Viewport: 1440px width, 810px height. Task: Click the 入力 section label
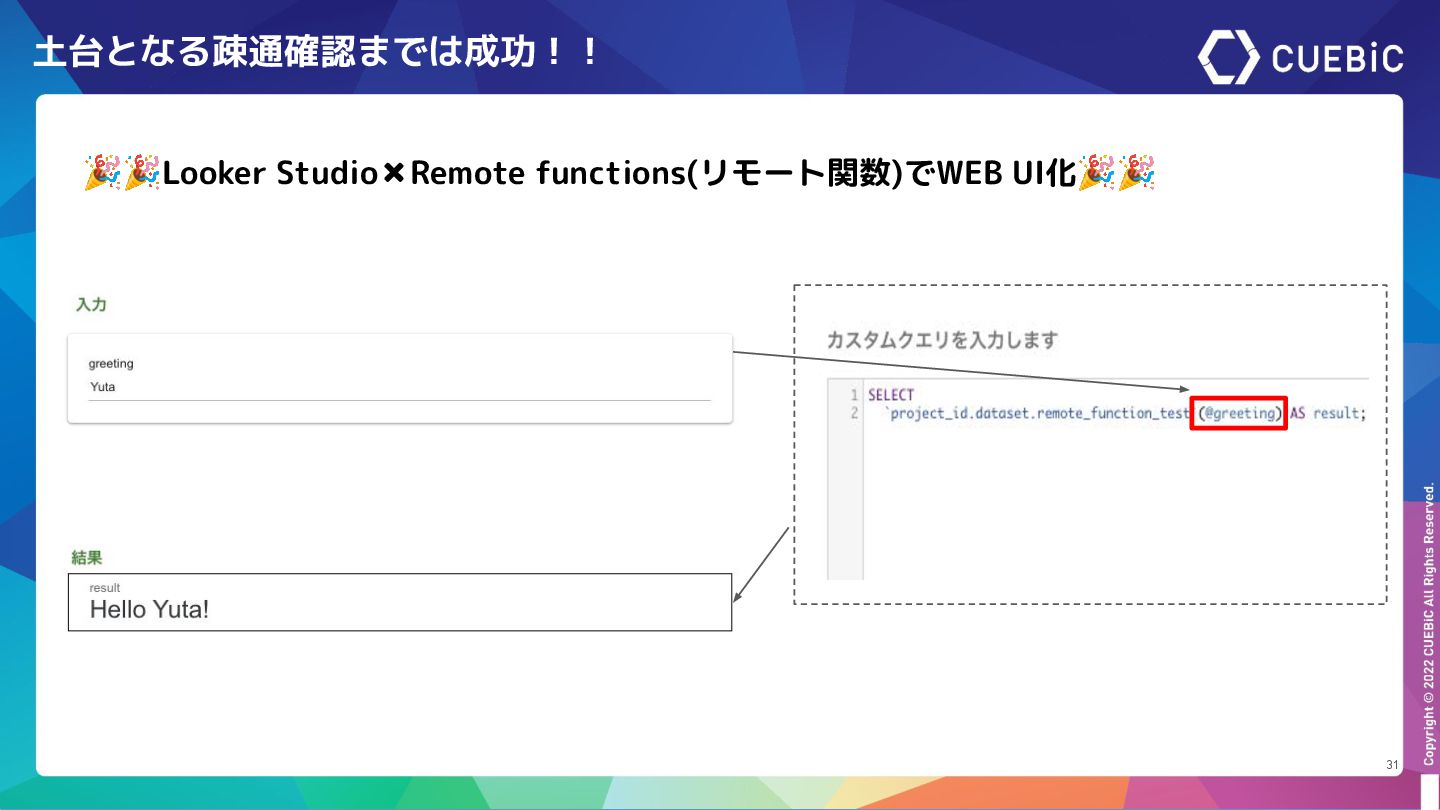91,304
